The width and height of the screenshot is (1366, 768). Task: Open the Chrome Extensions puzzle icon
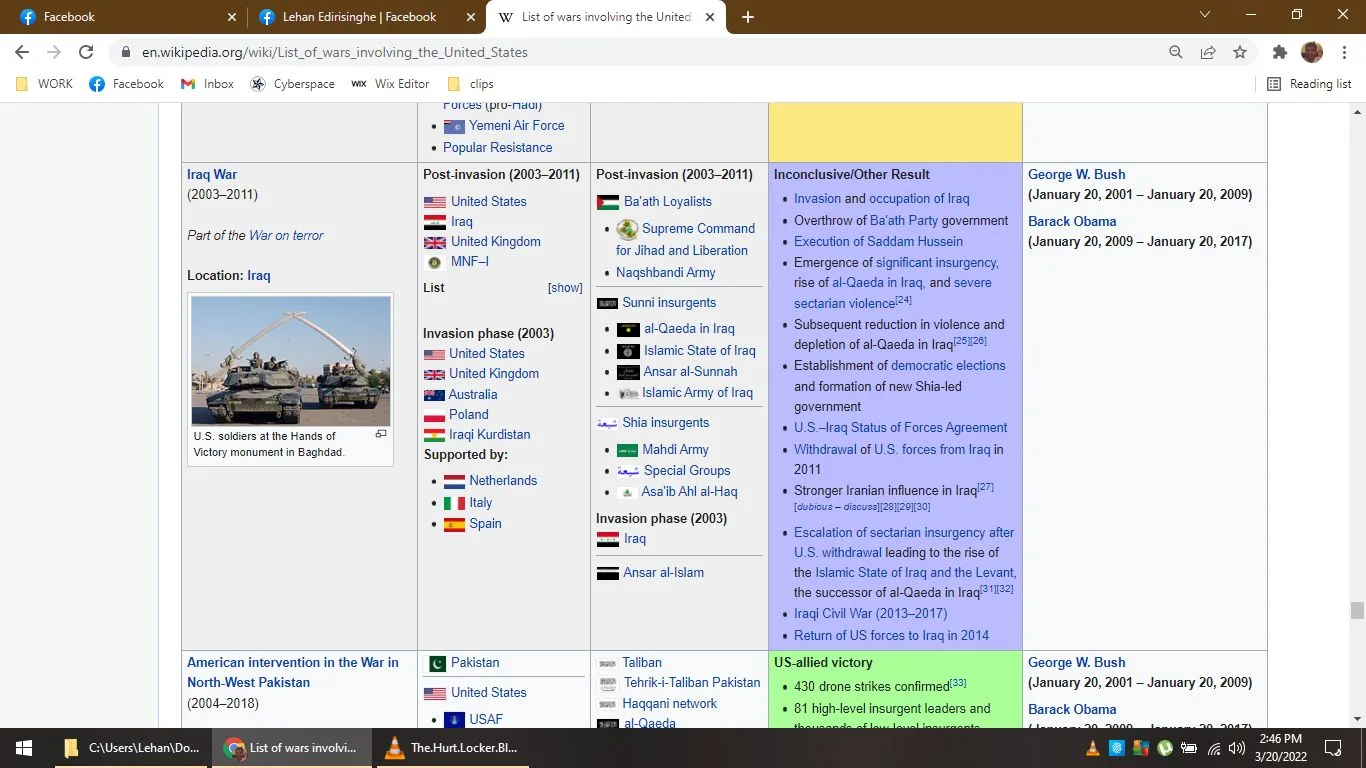coord(1280,52)
